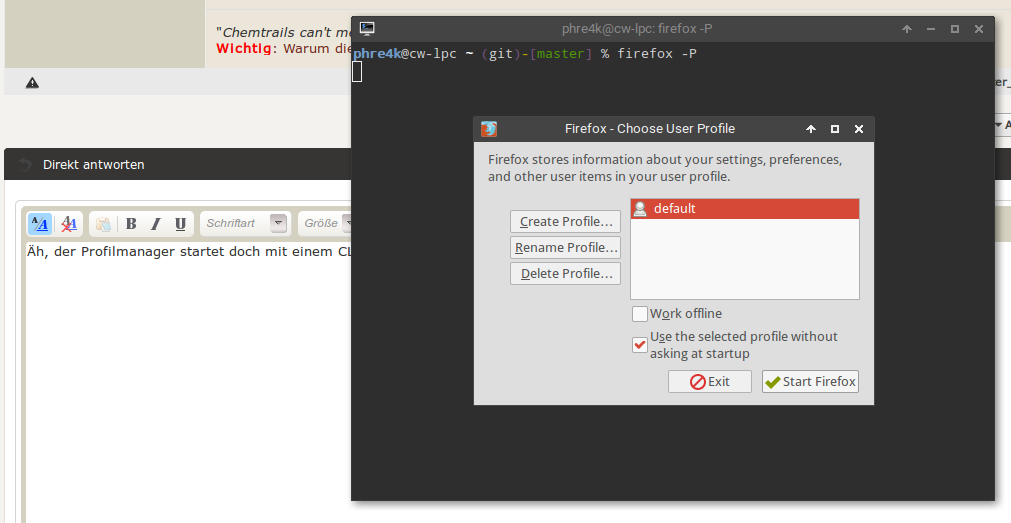
Task: Click the terminal icon in the terminal title bar
Action: (x=367, y=28)
